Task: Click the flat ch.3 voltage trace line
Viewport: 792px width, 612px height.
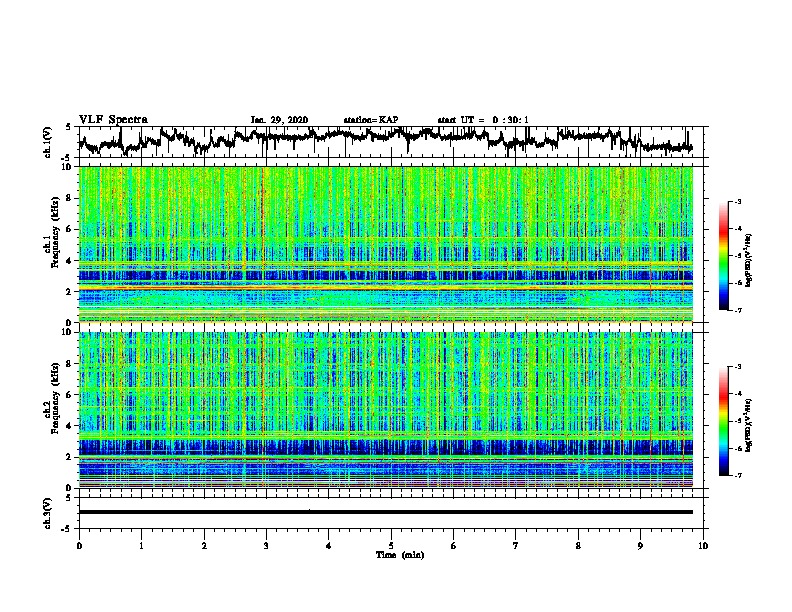Action: click(x=386, y=512)
